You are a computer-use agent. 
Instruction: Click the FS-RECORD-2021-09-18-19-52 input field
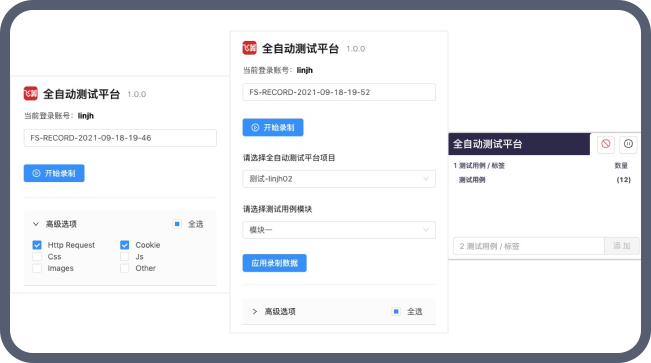[339, 92]
